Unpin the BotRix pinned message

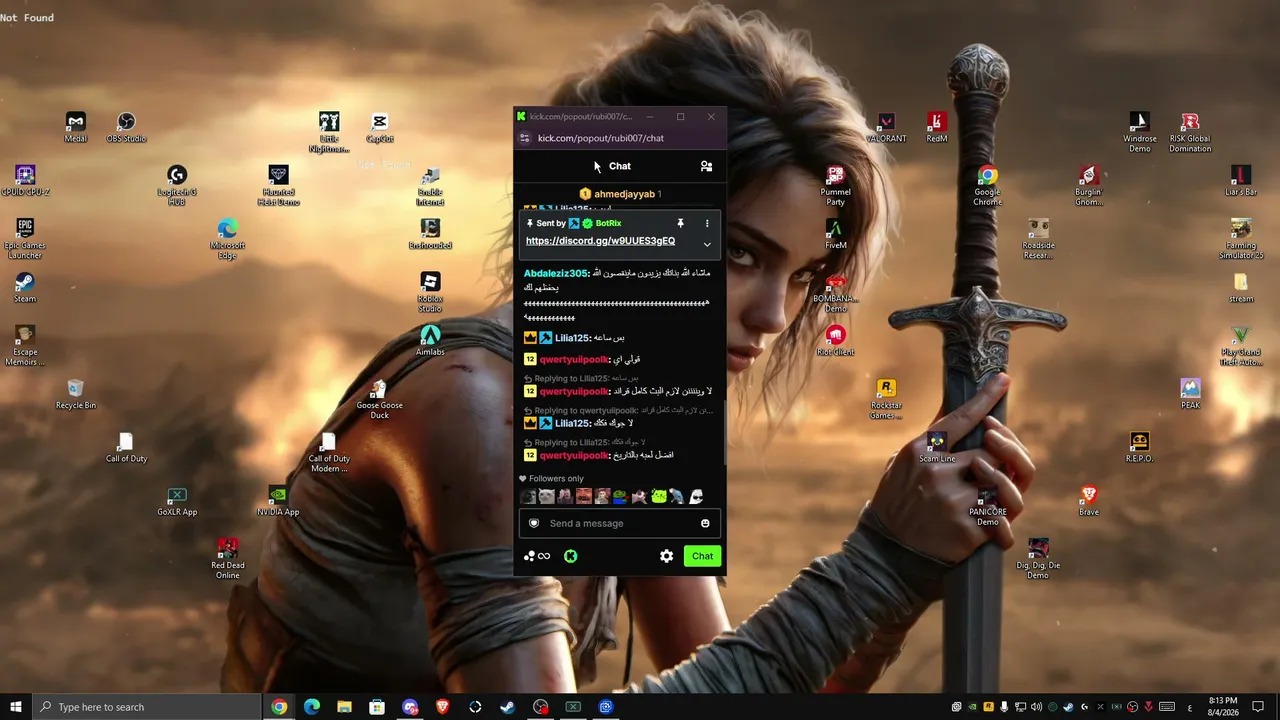click(x=680, y=223)
